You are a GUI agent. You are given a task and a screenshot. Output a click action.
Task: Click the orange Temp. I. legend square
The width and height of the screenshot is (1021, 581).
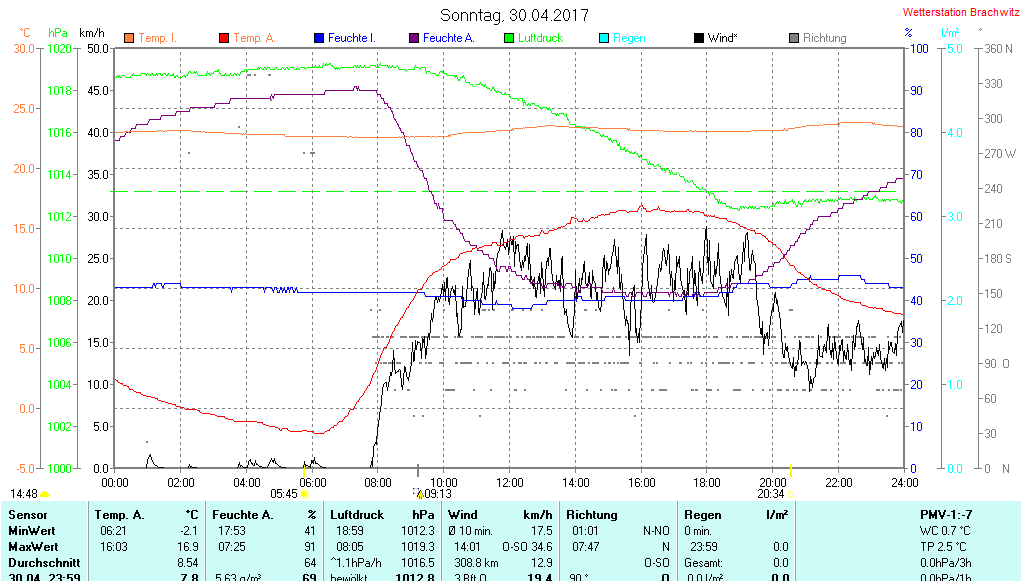(x=129, y=38)
